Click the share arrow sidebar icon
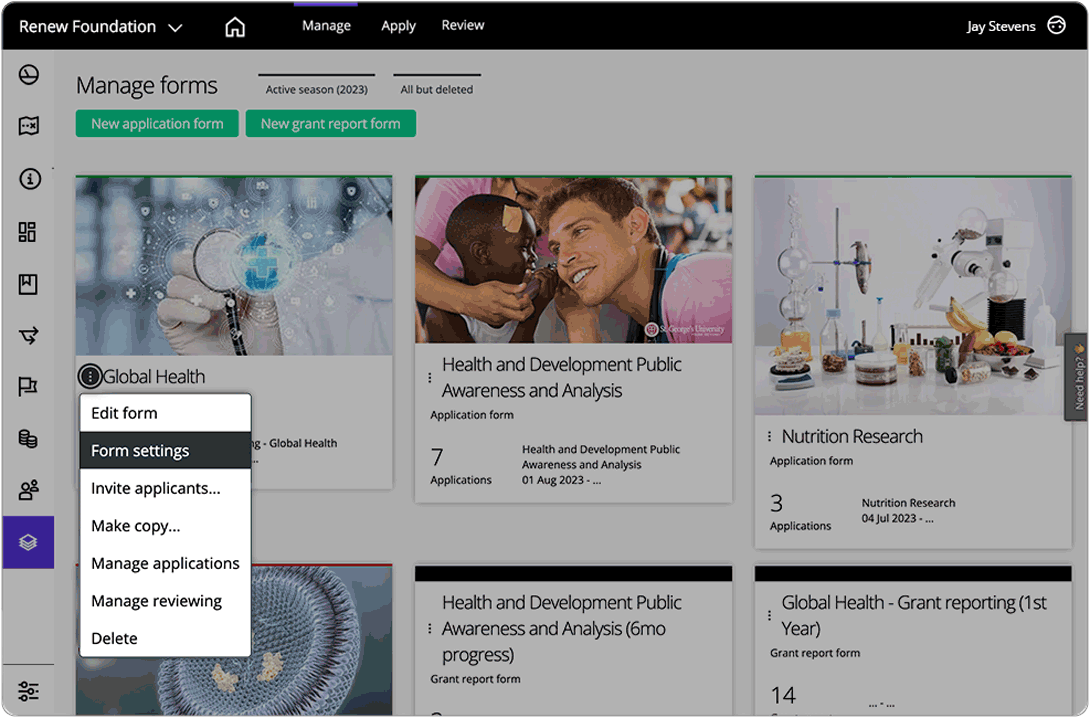Screen dimensions: 1090x718 click(x=29, y=336)
